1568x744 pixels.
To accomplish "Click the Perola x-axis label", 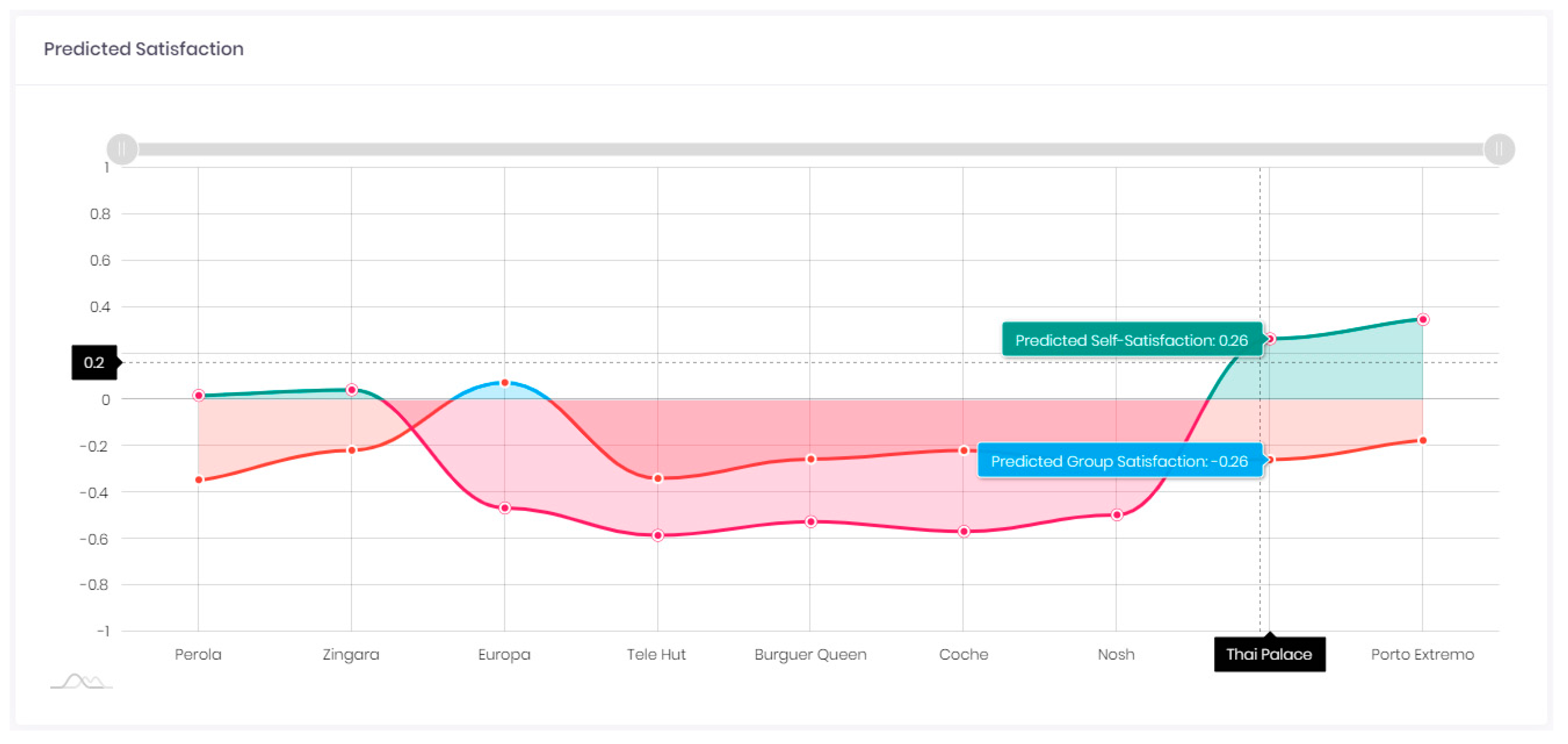I will (x=198, y=655).
